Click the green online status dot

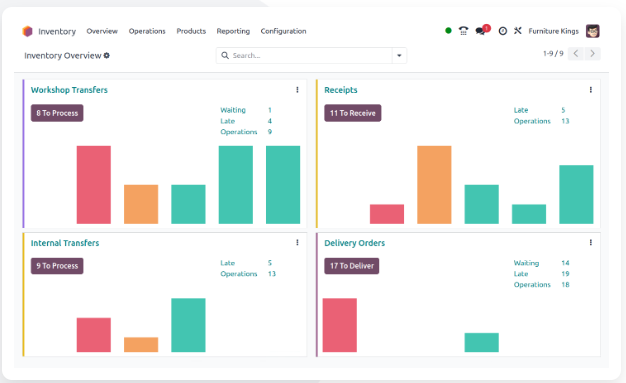pyautogui.click(x=448, y=30)
